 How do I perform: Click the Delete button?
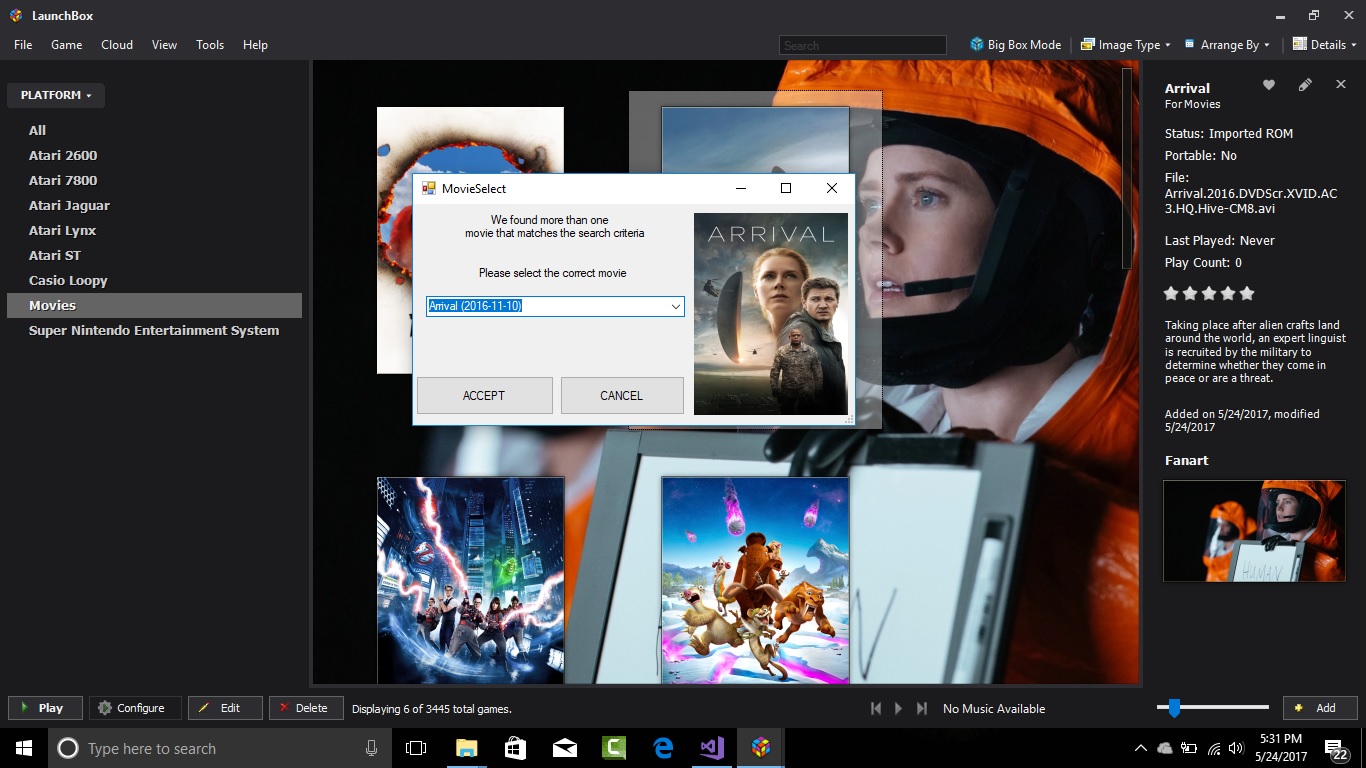[x=306, y=708]
